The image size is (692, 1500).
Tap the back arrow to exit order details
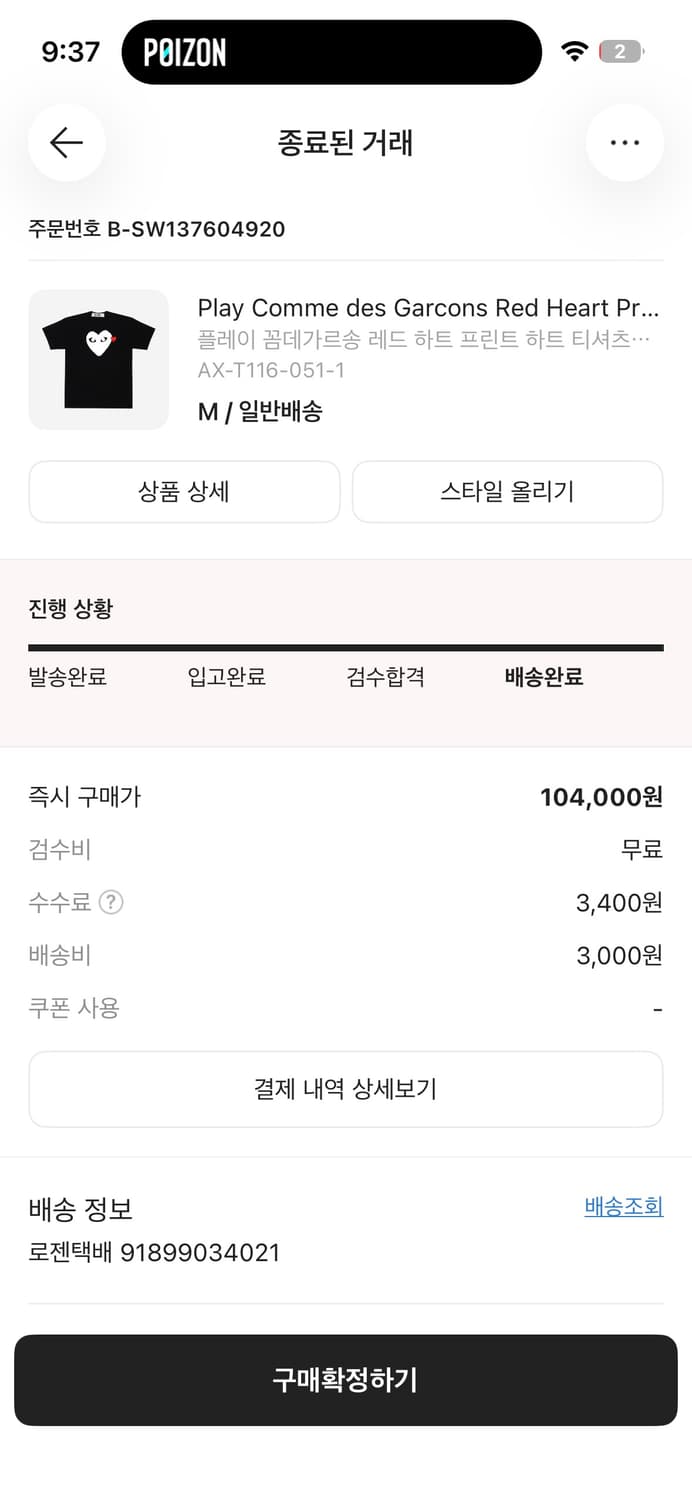click(66, 143)
